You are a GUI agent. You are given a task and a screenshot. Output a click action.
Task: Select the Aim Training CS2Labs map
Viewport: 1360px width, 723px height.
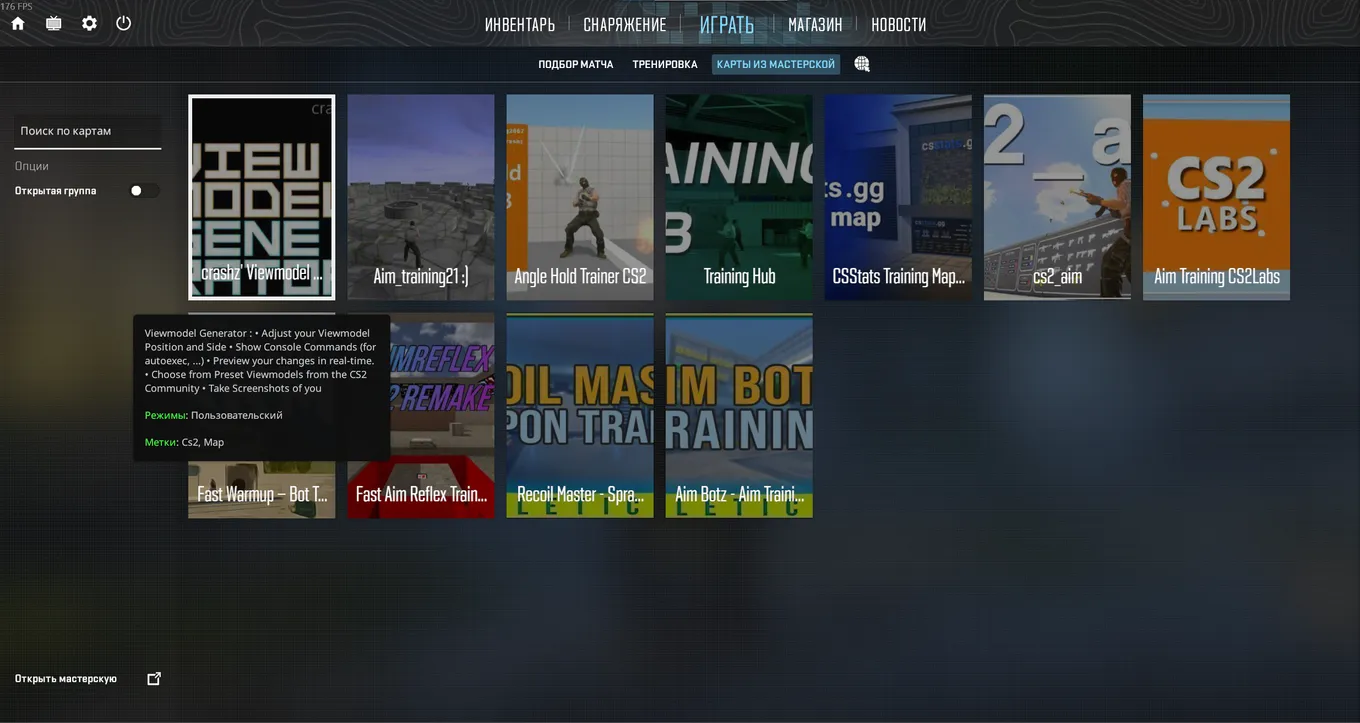[1216, 197]
